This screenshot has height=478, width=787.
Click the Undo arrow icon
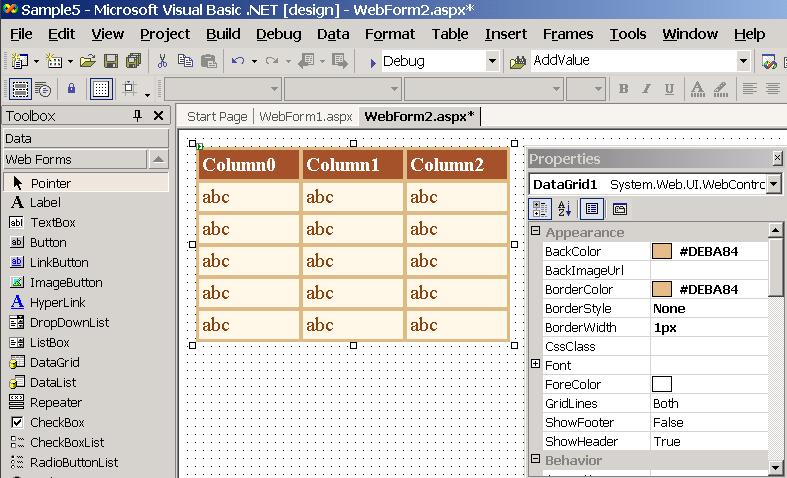click(x=238, y=61)
